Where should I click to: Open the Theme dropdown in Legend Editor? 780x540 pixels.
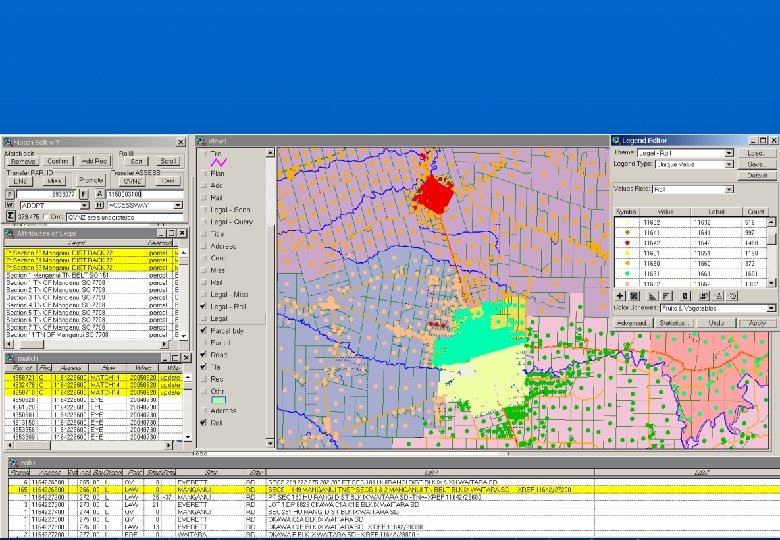(729, 153)
